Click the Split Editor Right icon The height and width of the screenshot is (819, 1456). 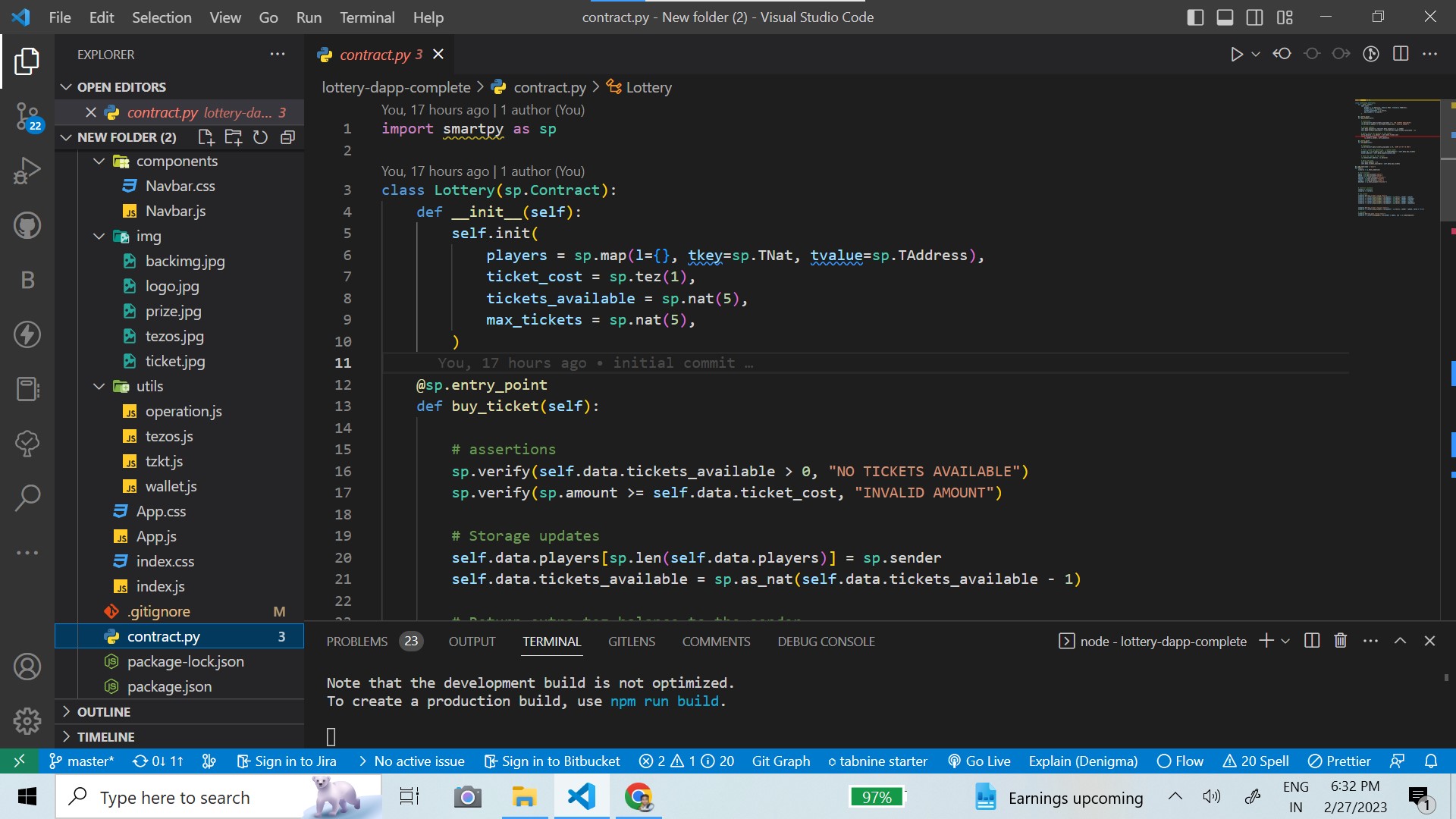[1401, 54]
